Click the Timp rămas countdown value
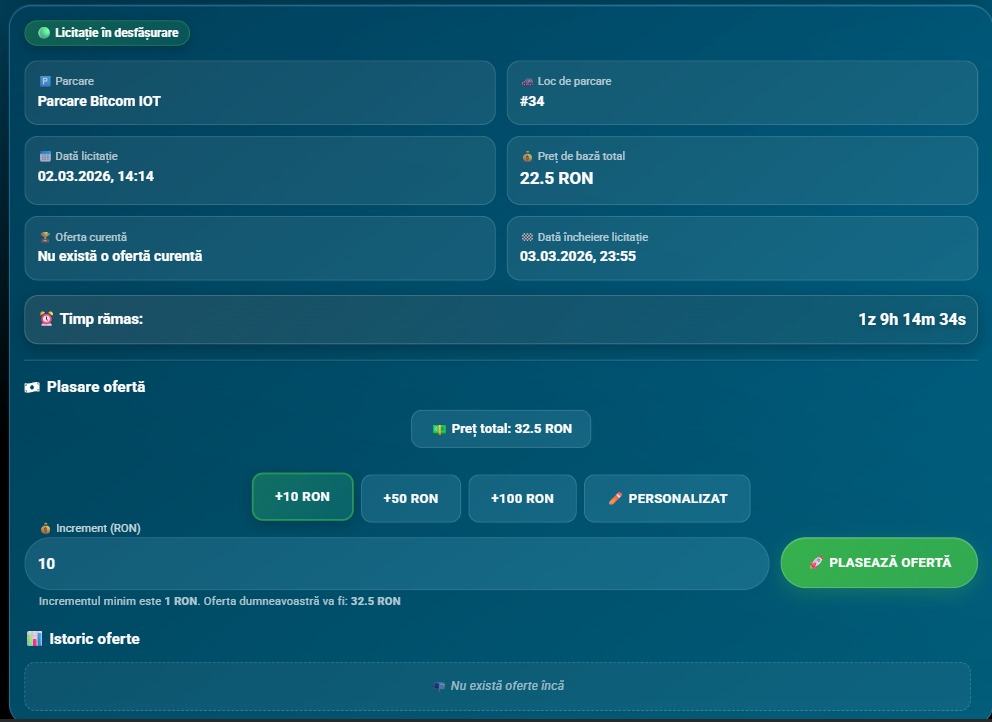This screenshot has height=722, width=992. click(x=911, y=320)
